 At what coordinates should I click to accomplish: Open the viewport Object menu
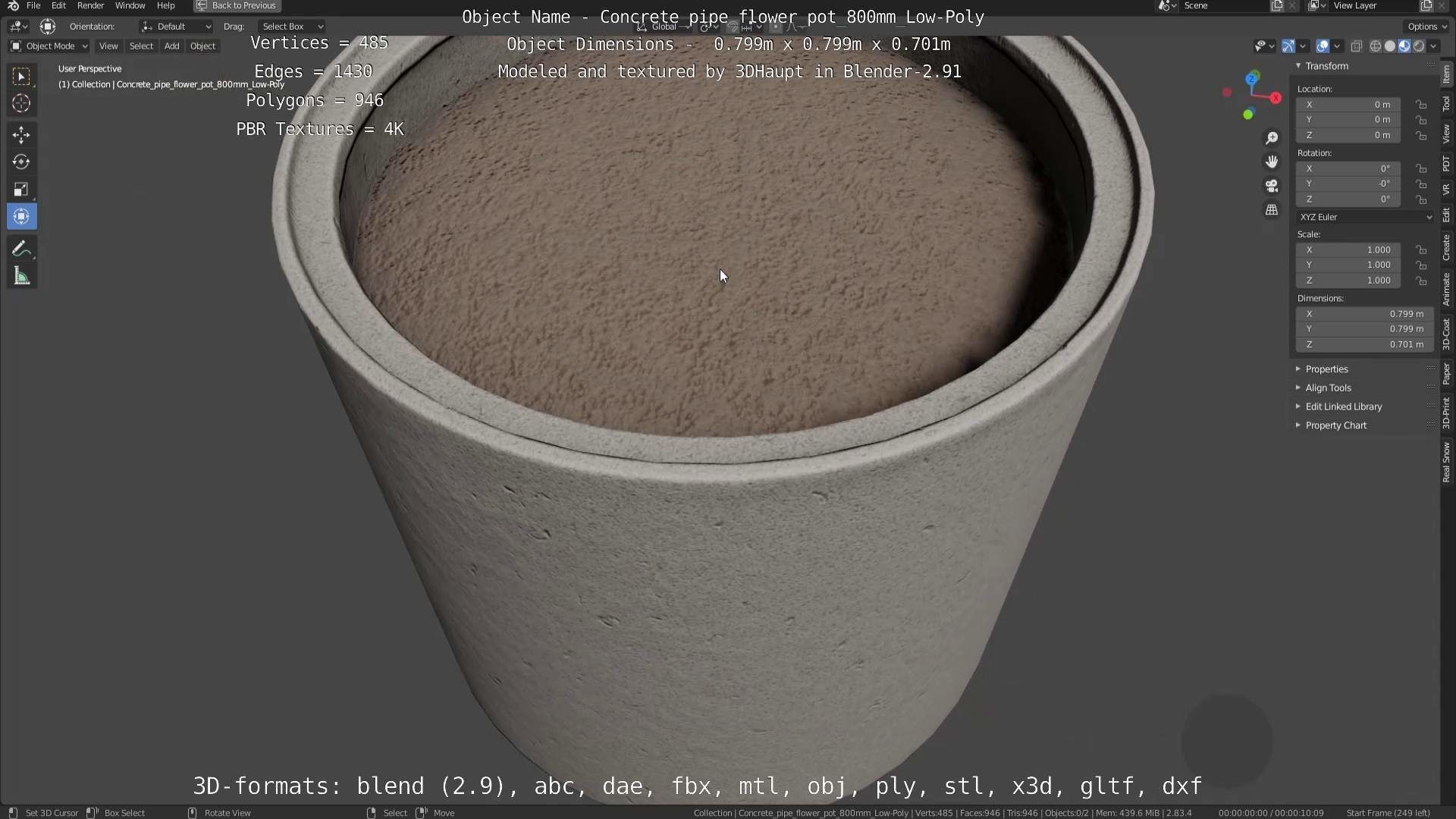point(202,46)
